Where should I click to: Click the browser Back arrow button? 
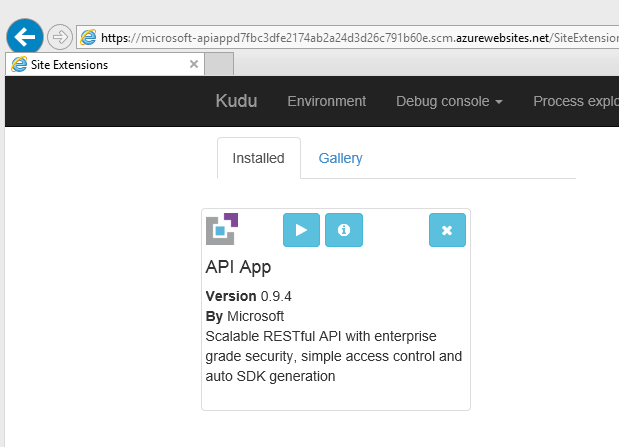pos(23,37)
